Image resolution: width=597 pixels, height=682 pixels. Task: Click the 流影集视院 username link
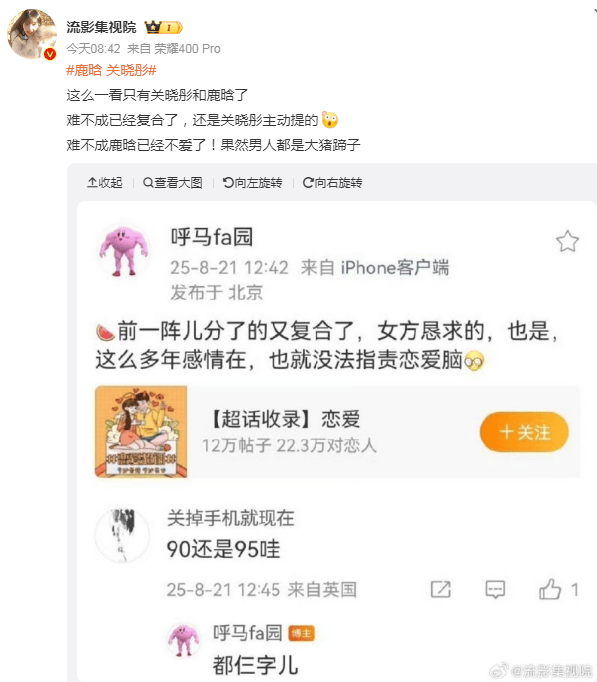[x=101, y=27]
